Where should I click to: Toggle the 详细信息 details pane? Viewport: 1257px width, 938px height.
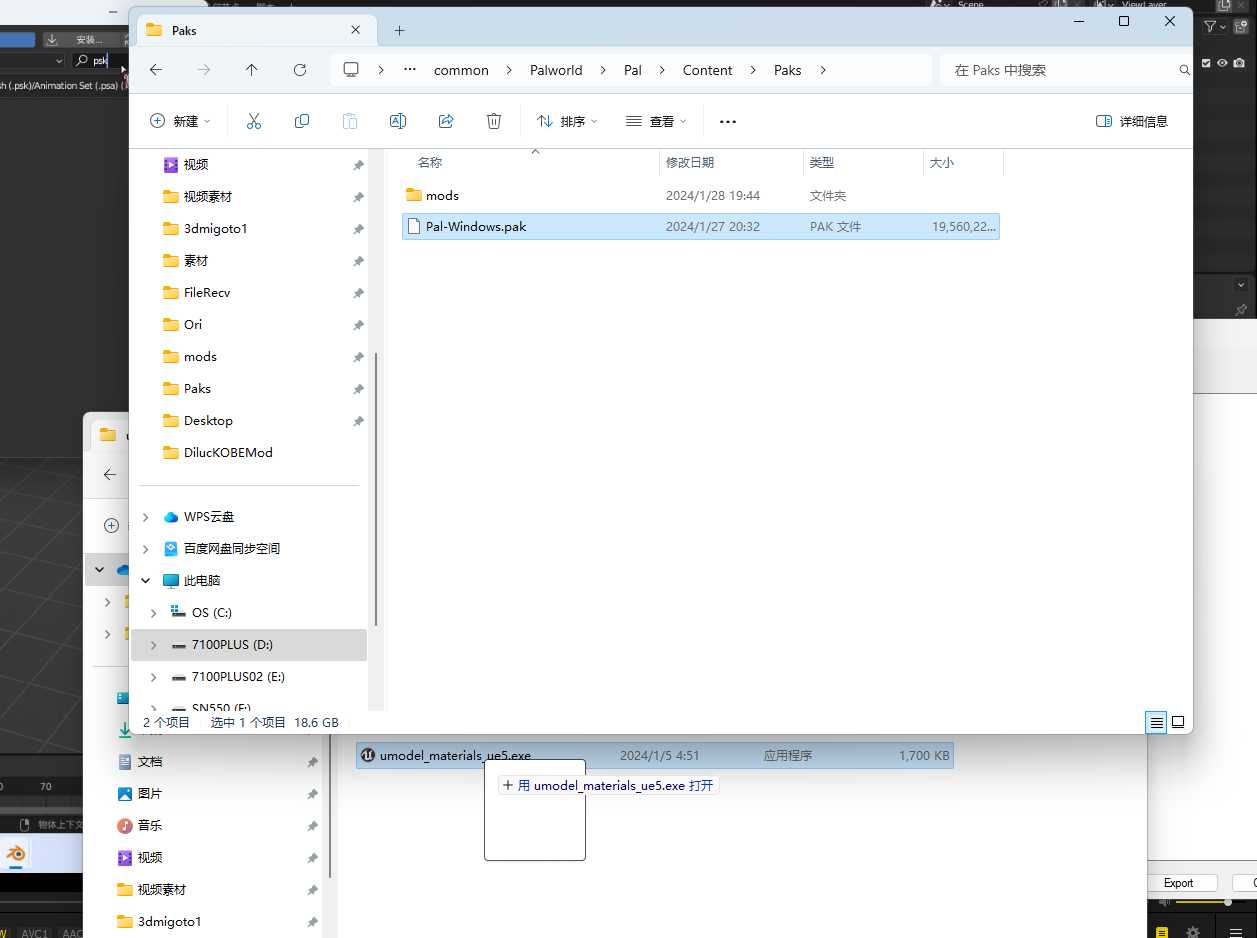tap(1132, 121)
